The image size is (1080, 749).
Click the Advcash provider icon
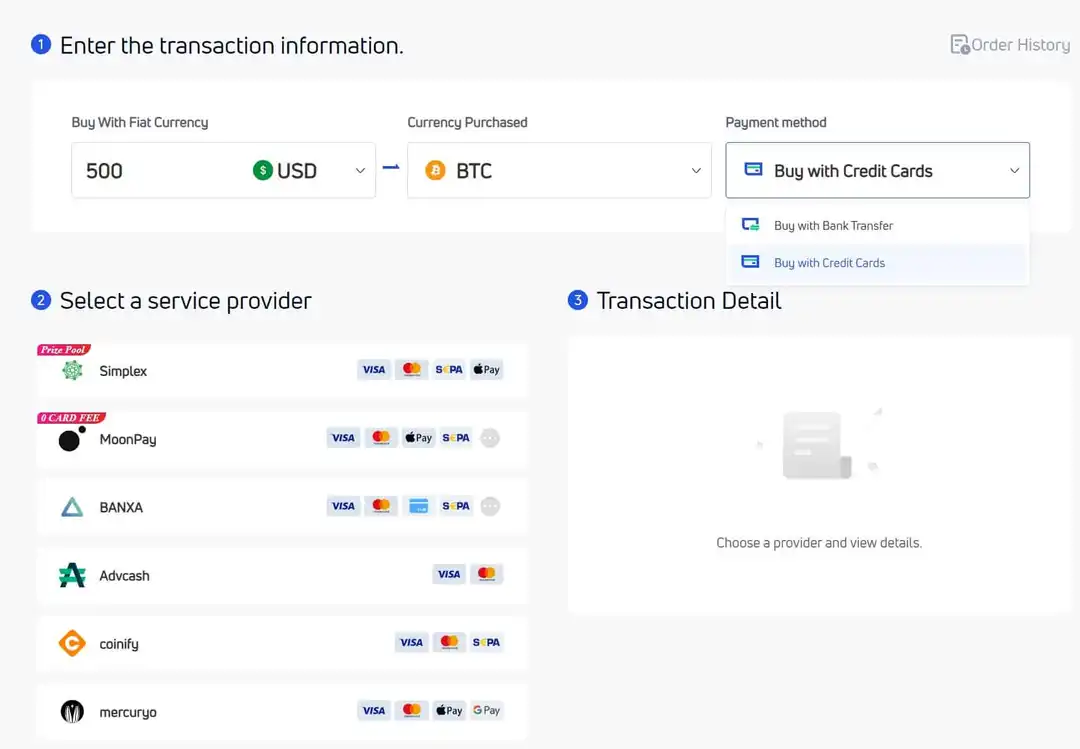(x=71, y=575)
